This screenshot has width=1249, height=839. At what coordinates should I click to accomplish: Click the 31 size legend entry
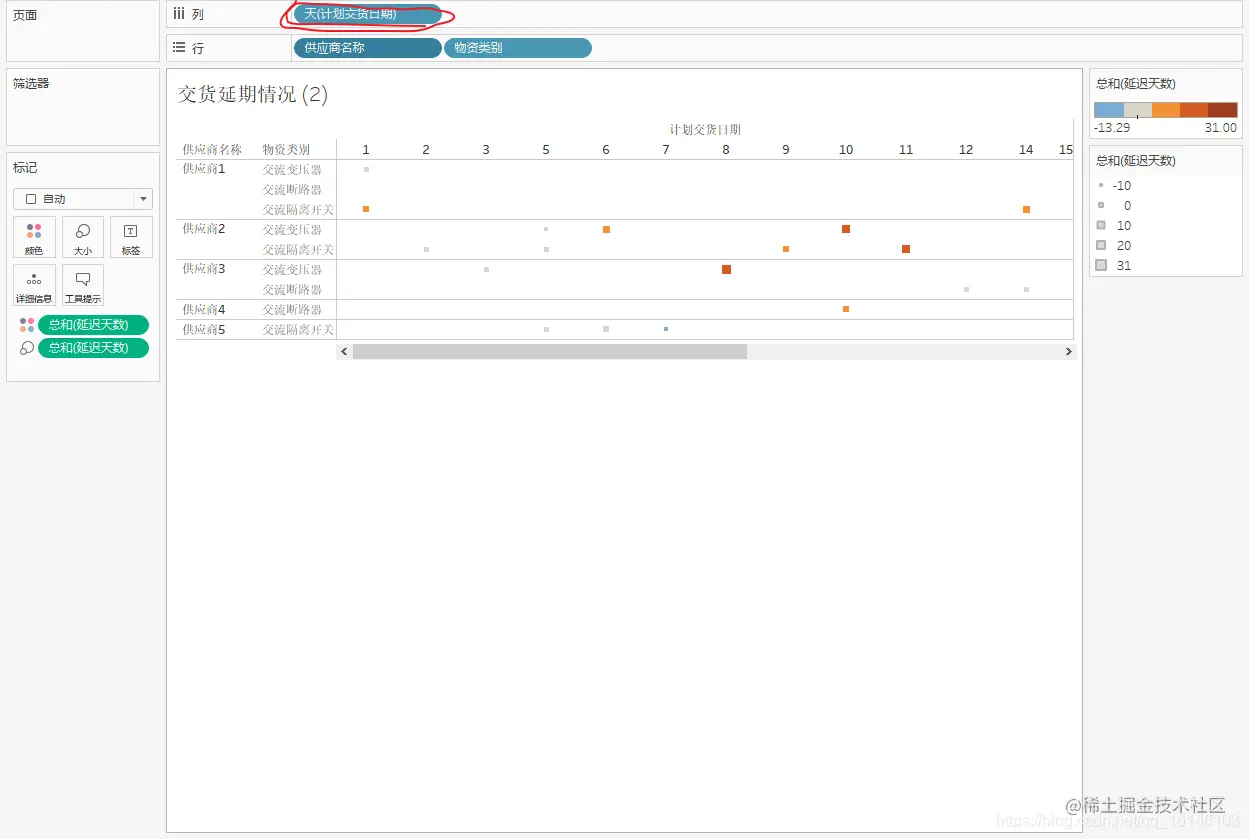tap(1115, 266)
